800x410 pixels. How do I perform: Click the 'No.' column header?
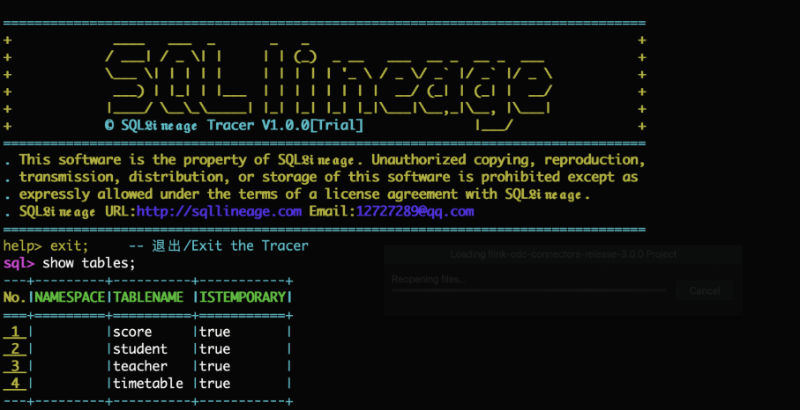pos(15,297)
